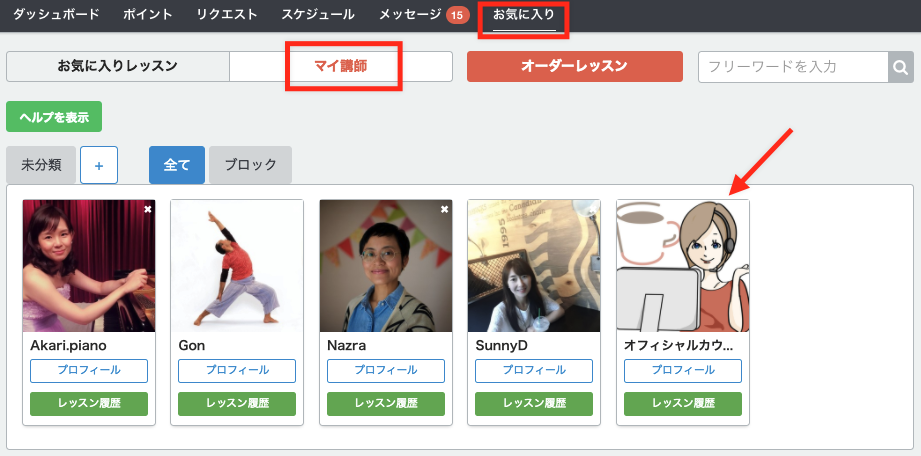The height and width of the screenshot is (456, 921).
Task: Click Akari.piano profile photo
Action: coord(89,266)
